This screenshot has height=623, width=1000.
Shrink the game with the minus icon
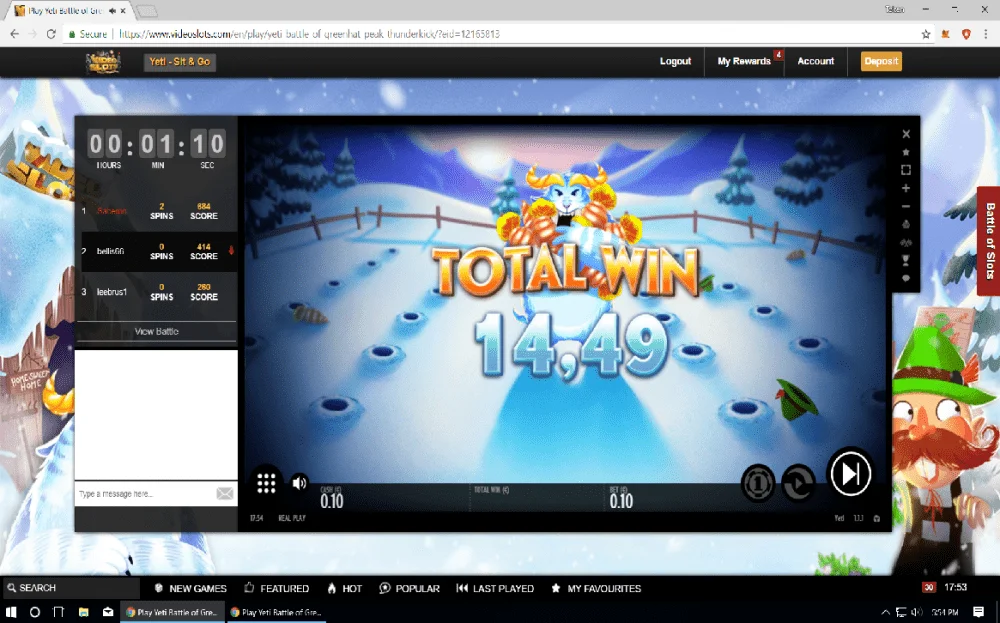point(906,207)
